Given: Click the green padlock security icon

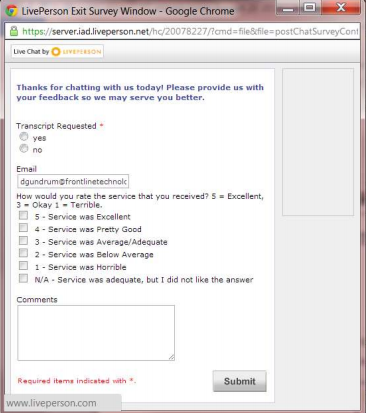Looking at the screenshot, I should (14, 31).
